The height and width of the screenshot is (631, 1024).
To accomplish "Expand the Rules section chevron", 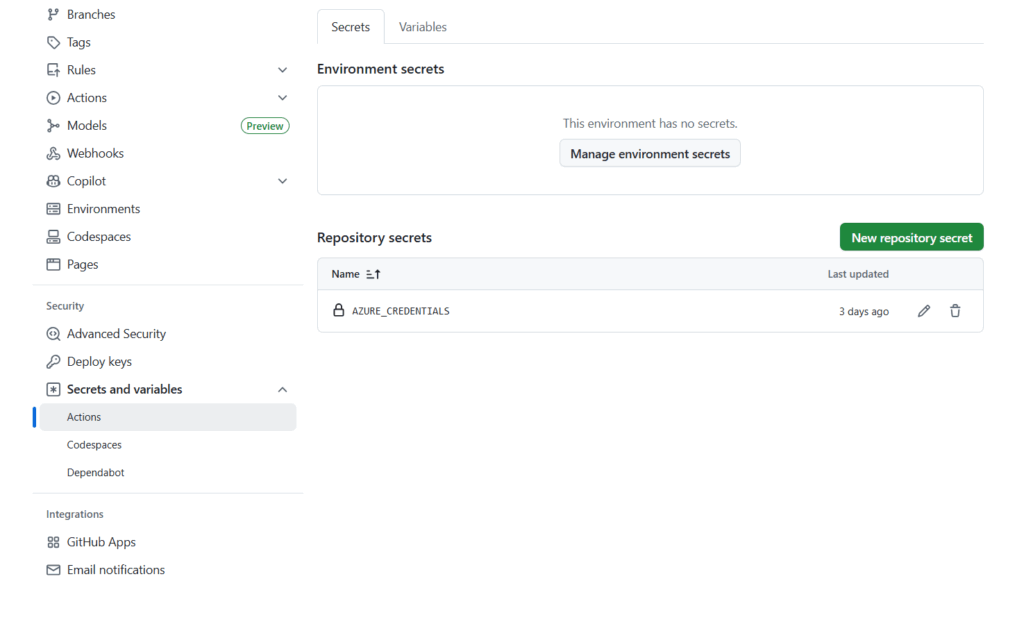I will point(282,70).
